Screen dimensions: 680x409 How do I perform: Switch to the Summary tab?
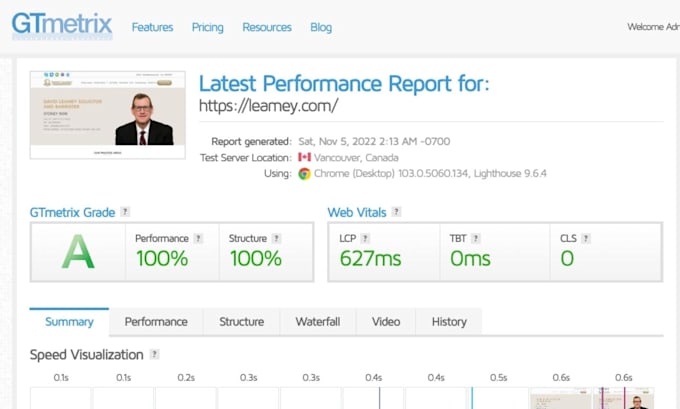(x=69, y=322)
